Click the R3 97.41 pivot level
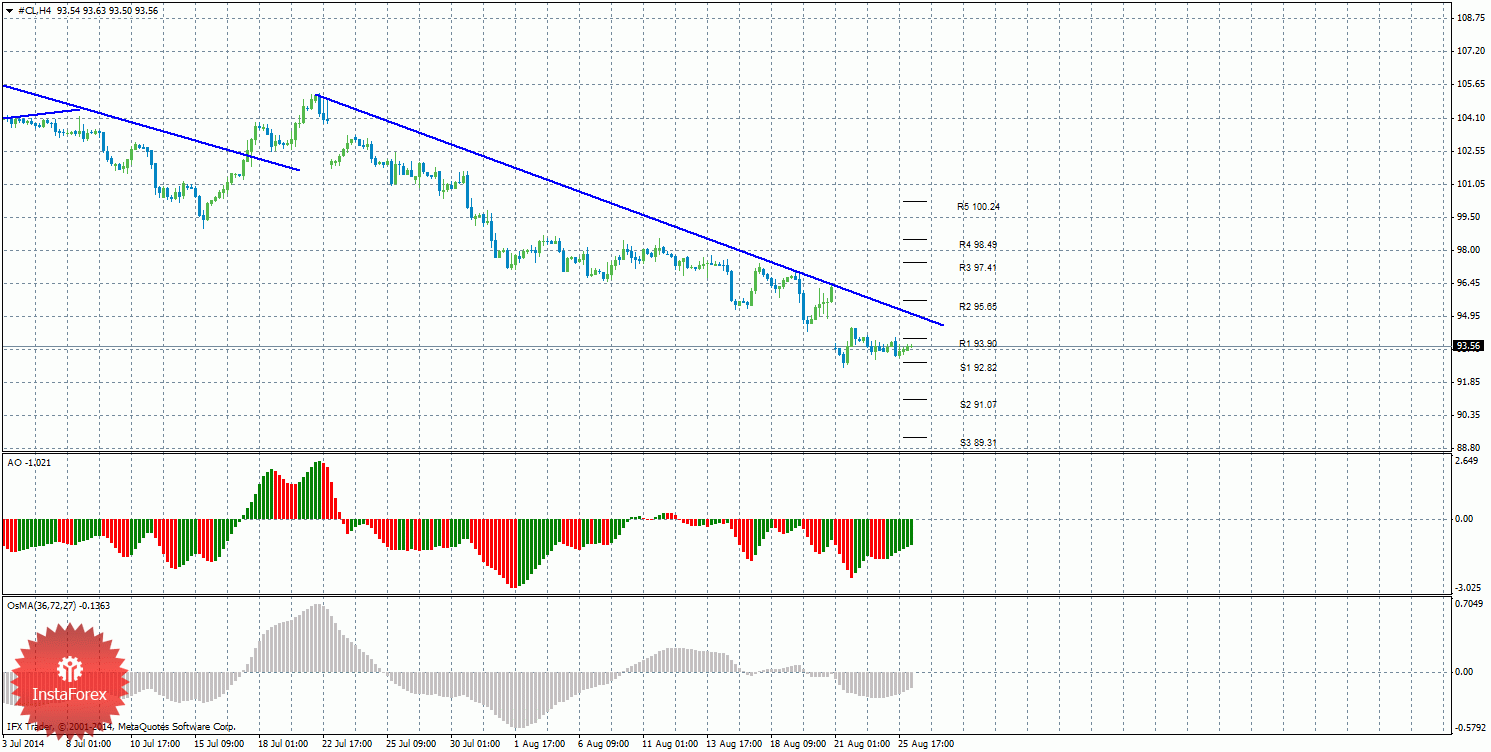 pos(978,267)
